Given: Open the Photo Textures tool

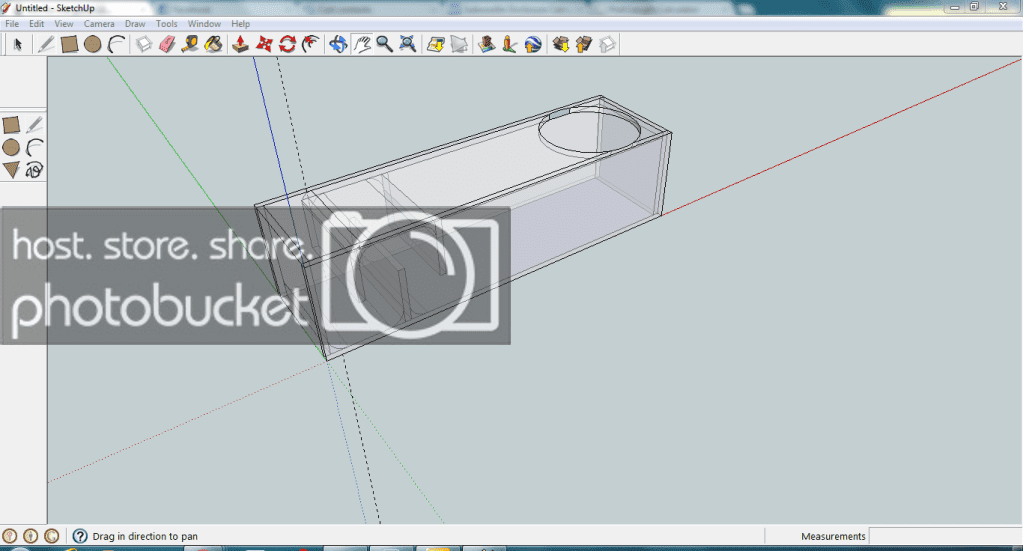Looking at the screenshot, I should (510, 44).
